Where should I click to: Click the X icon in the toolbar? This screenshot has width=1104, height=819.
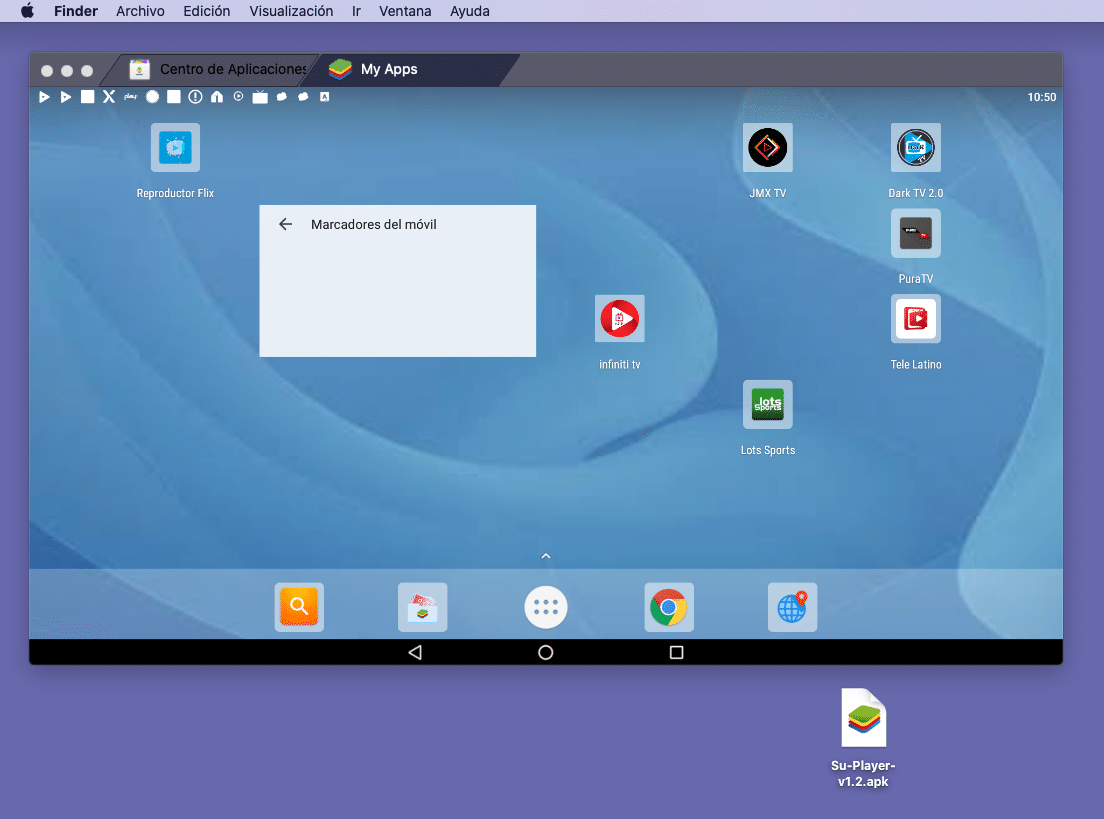click(108, 96)
